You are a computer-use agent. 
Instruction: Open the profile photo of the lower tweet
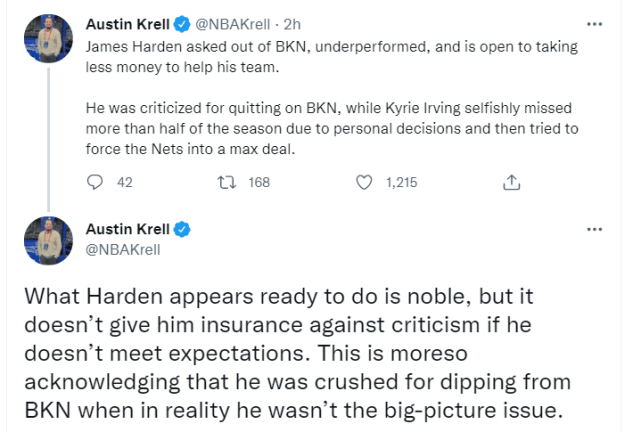click(x=49, y=240)
